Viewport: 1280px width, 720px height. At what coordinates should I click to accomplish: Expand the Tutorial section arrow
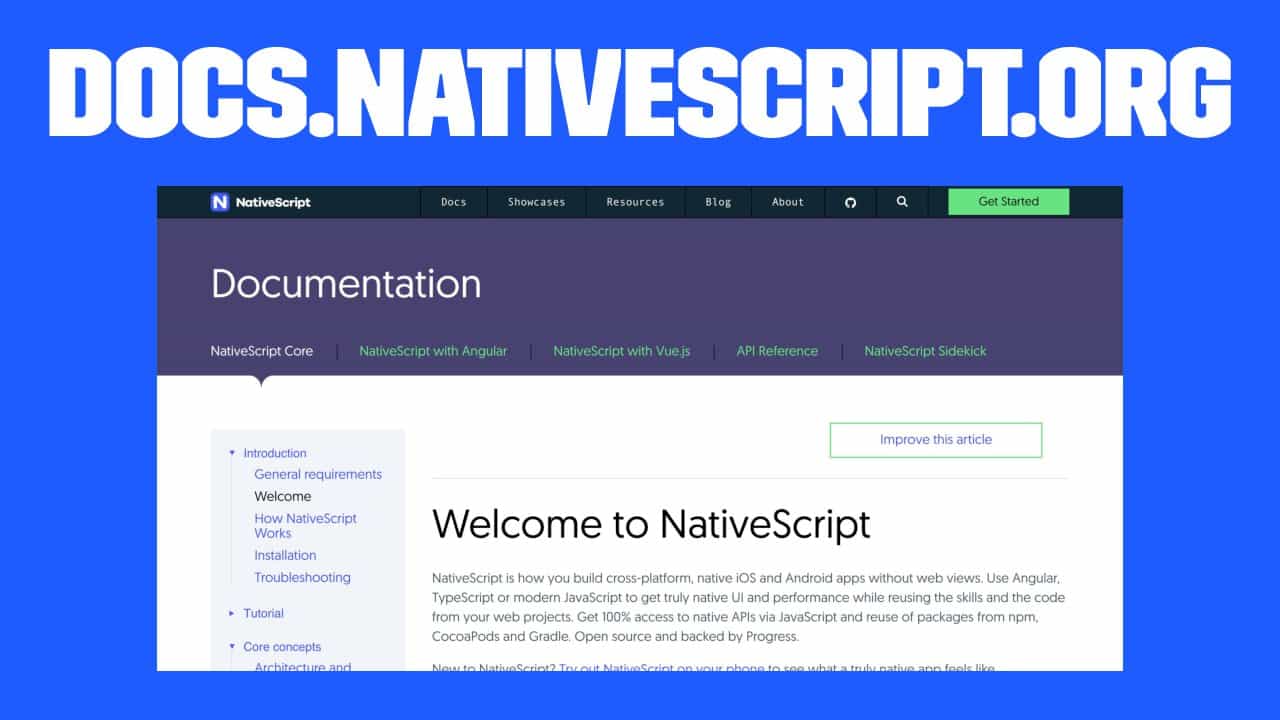tap(232, 613)
